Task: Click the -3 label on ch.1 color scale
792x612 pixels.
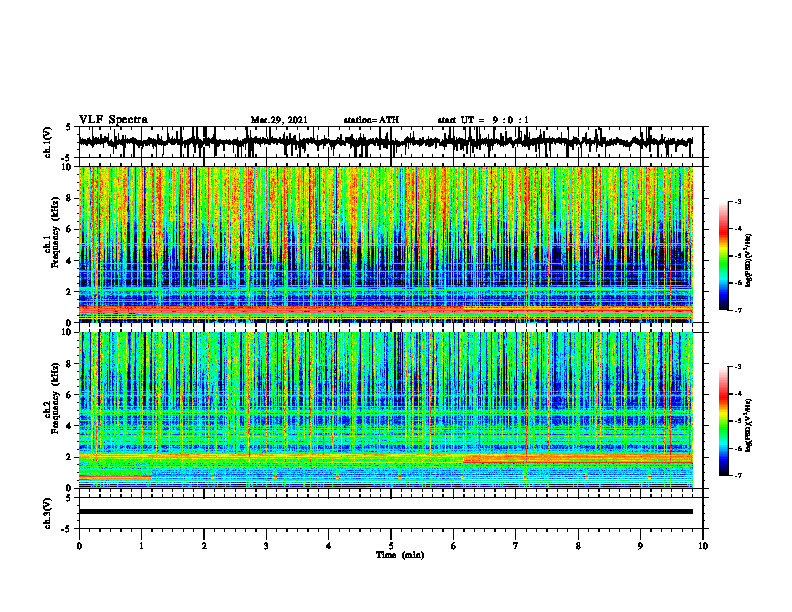Action: tap(738, 201)
